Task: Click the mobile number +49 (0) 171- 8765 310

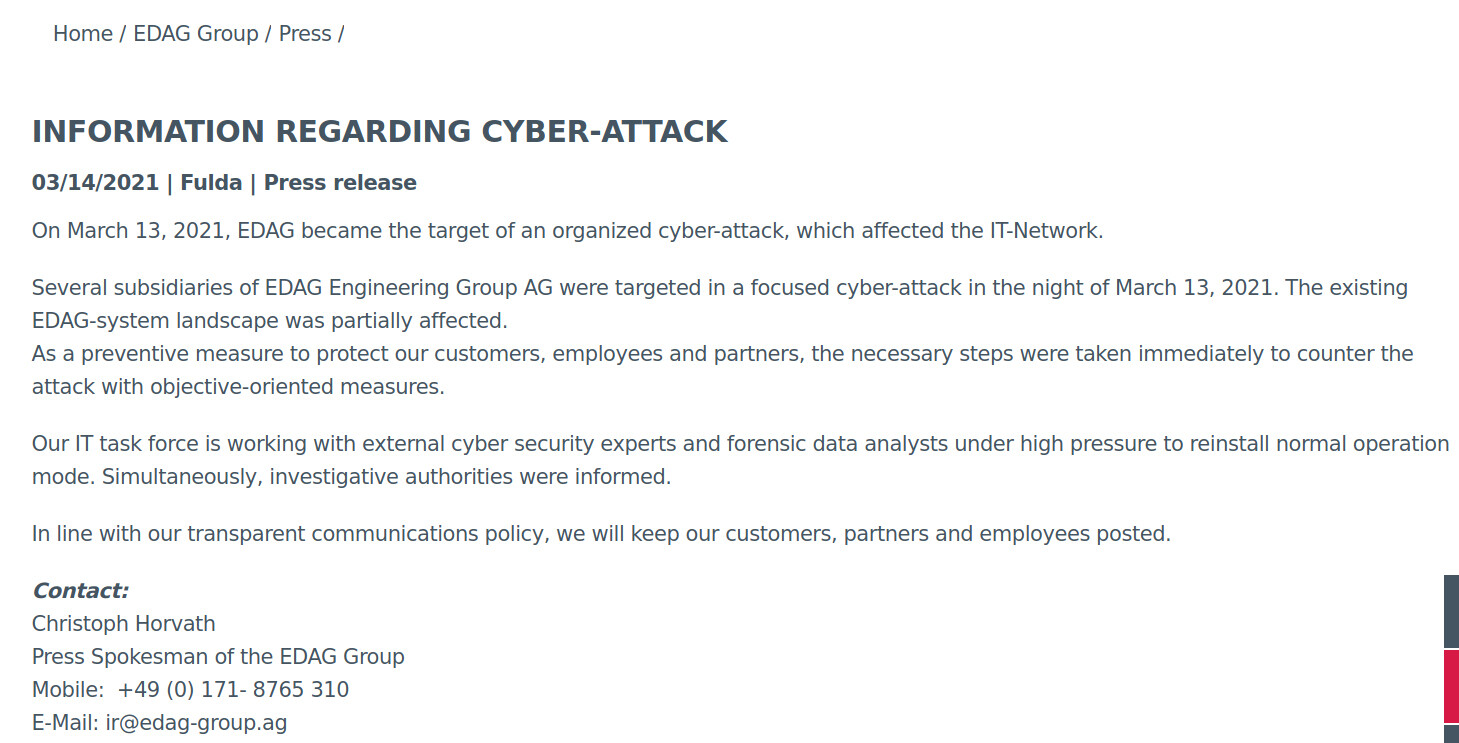Action: click(x=233, y=689)
